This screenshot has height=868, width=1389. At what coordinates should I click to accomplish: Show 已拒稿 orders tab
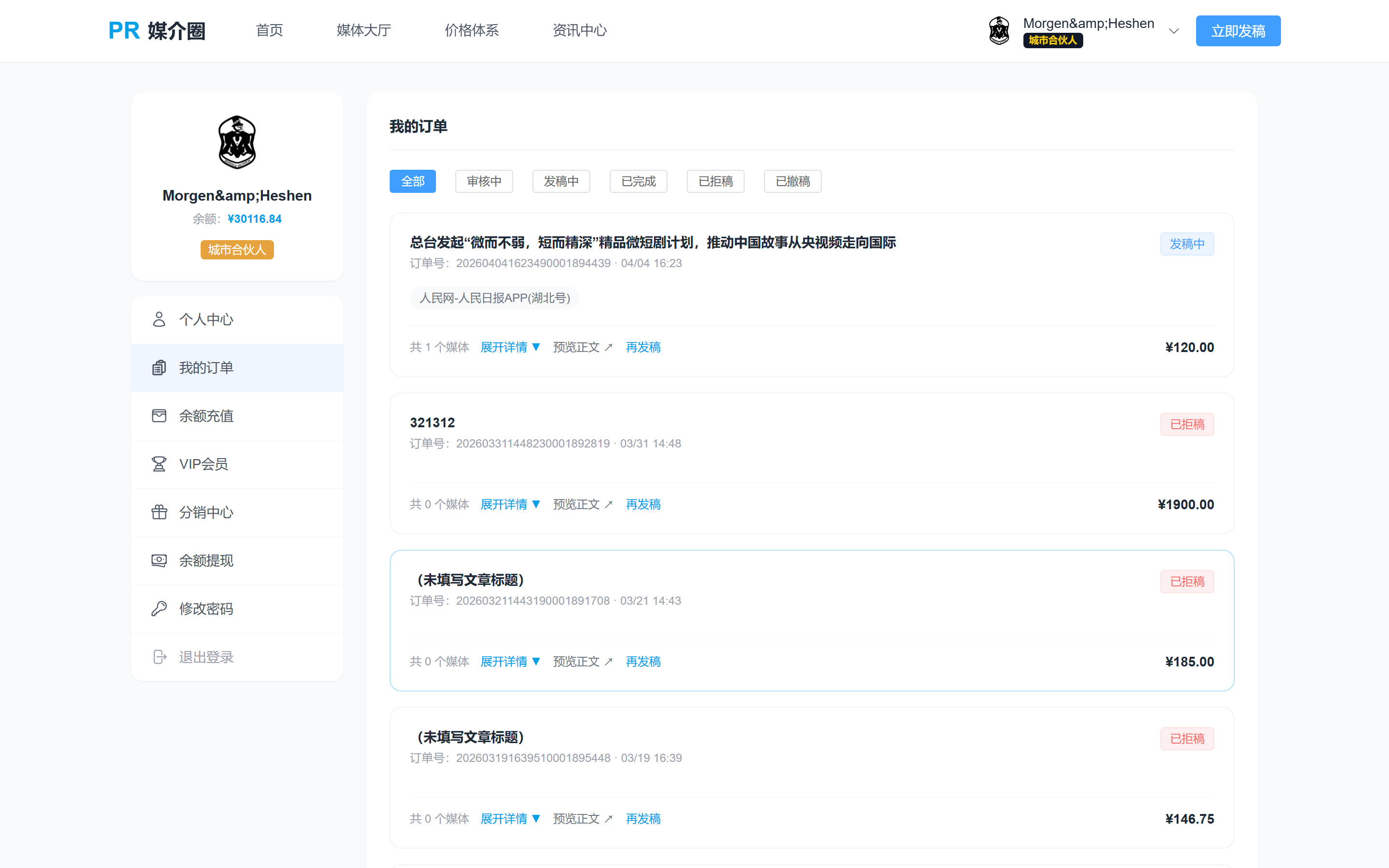[x=716, y=181]
